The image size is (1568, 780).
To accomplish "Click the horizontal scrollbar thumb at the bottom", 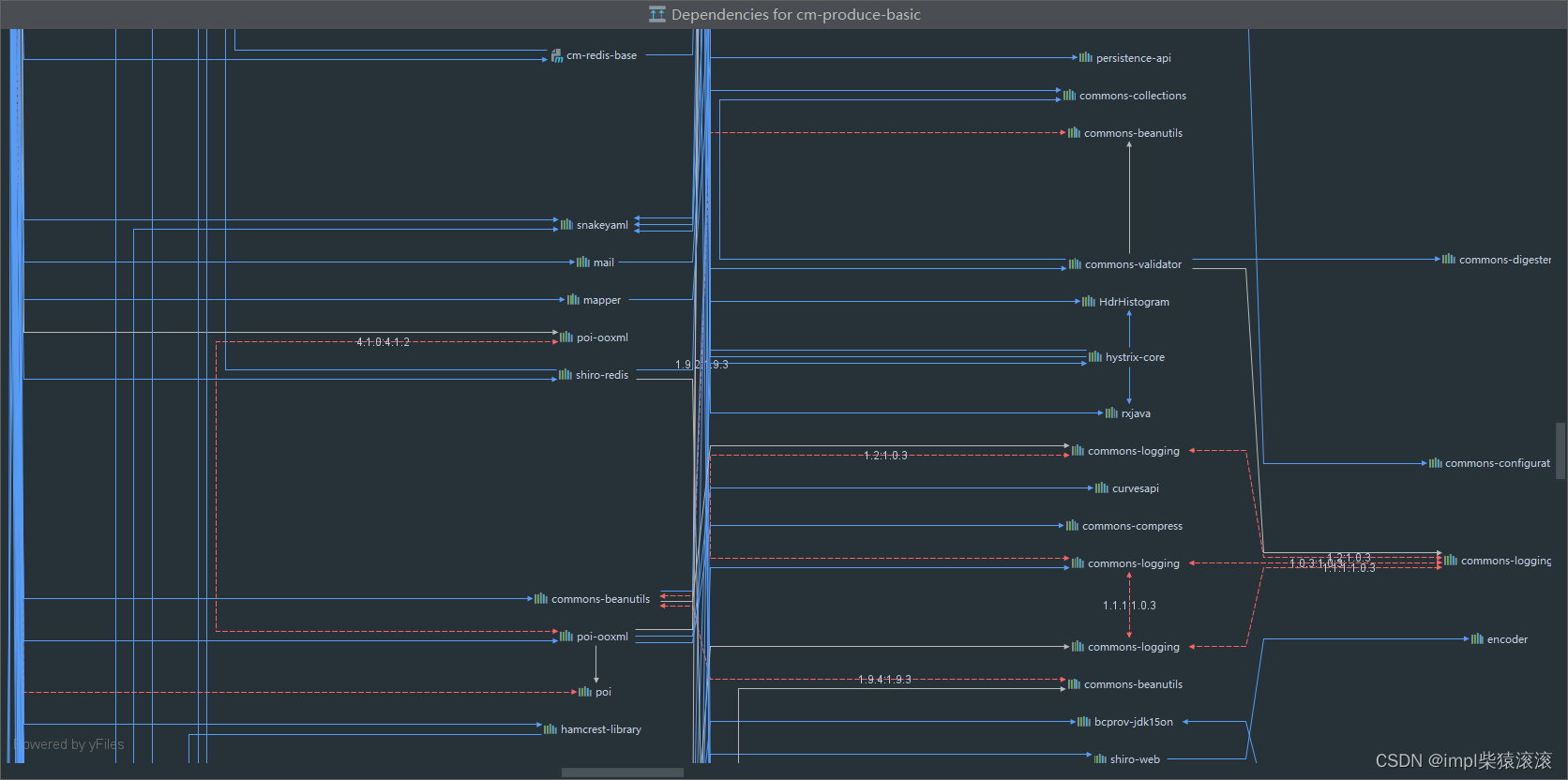I will [623, 773].
